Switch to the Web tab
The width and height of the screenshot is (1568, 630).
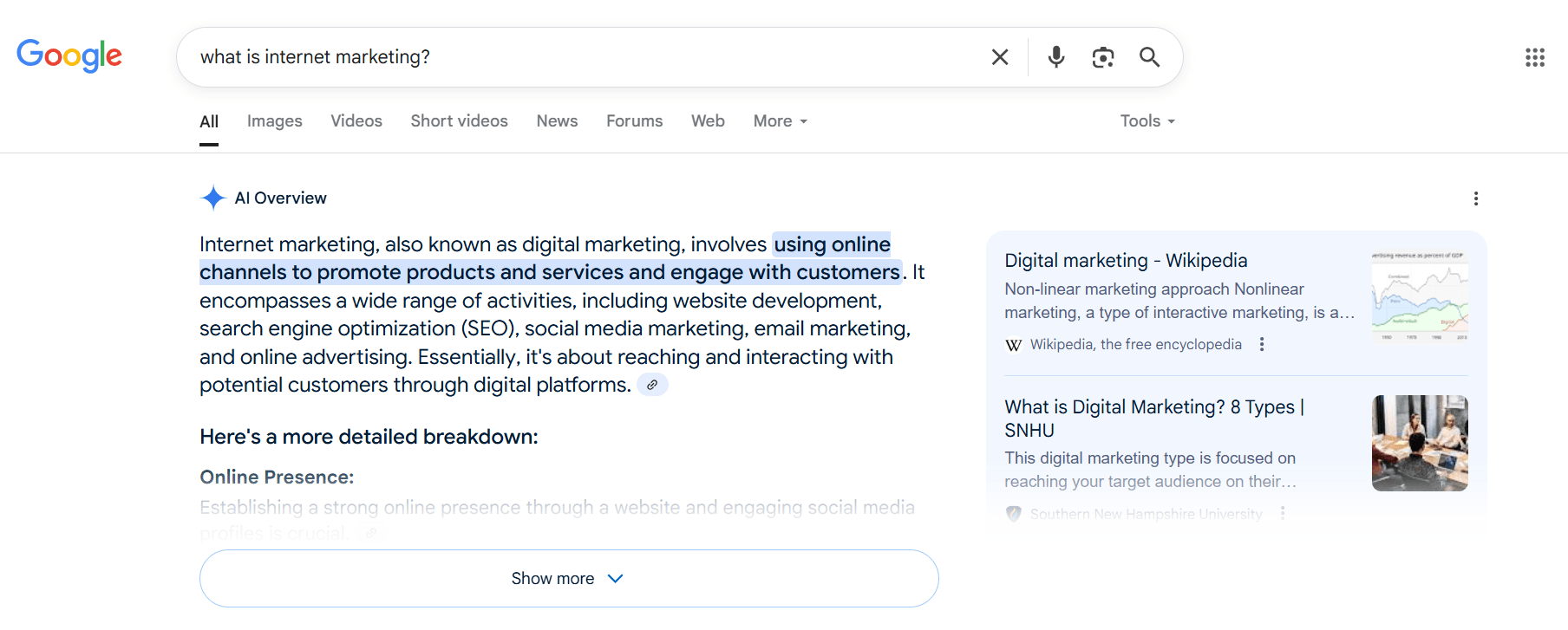(x=708, y=121)
